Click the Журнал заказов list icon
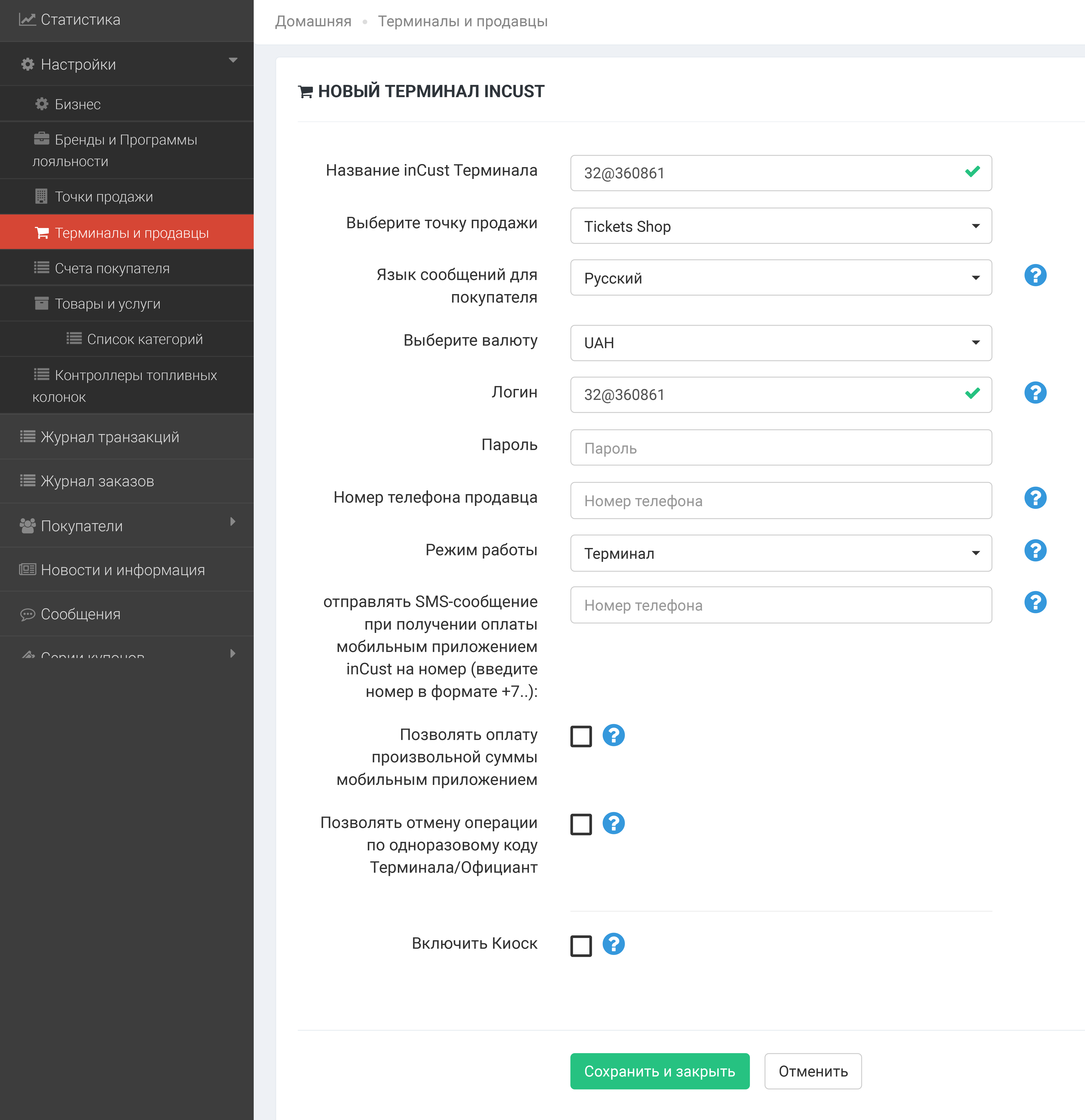 click(x=28, y=480)
